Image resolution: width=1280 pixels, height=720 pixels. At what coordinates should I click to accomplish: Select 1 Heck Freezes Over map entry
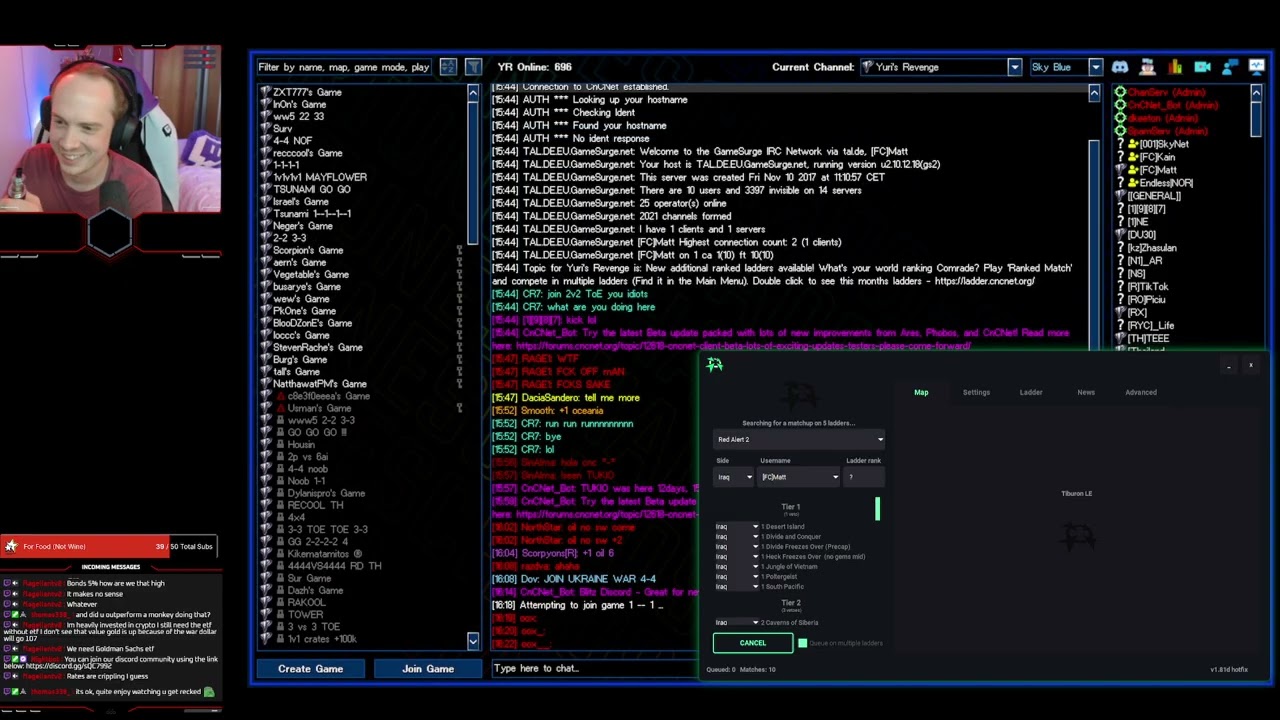(813, 557)
